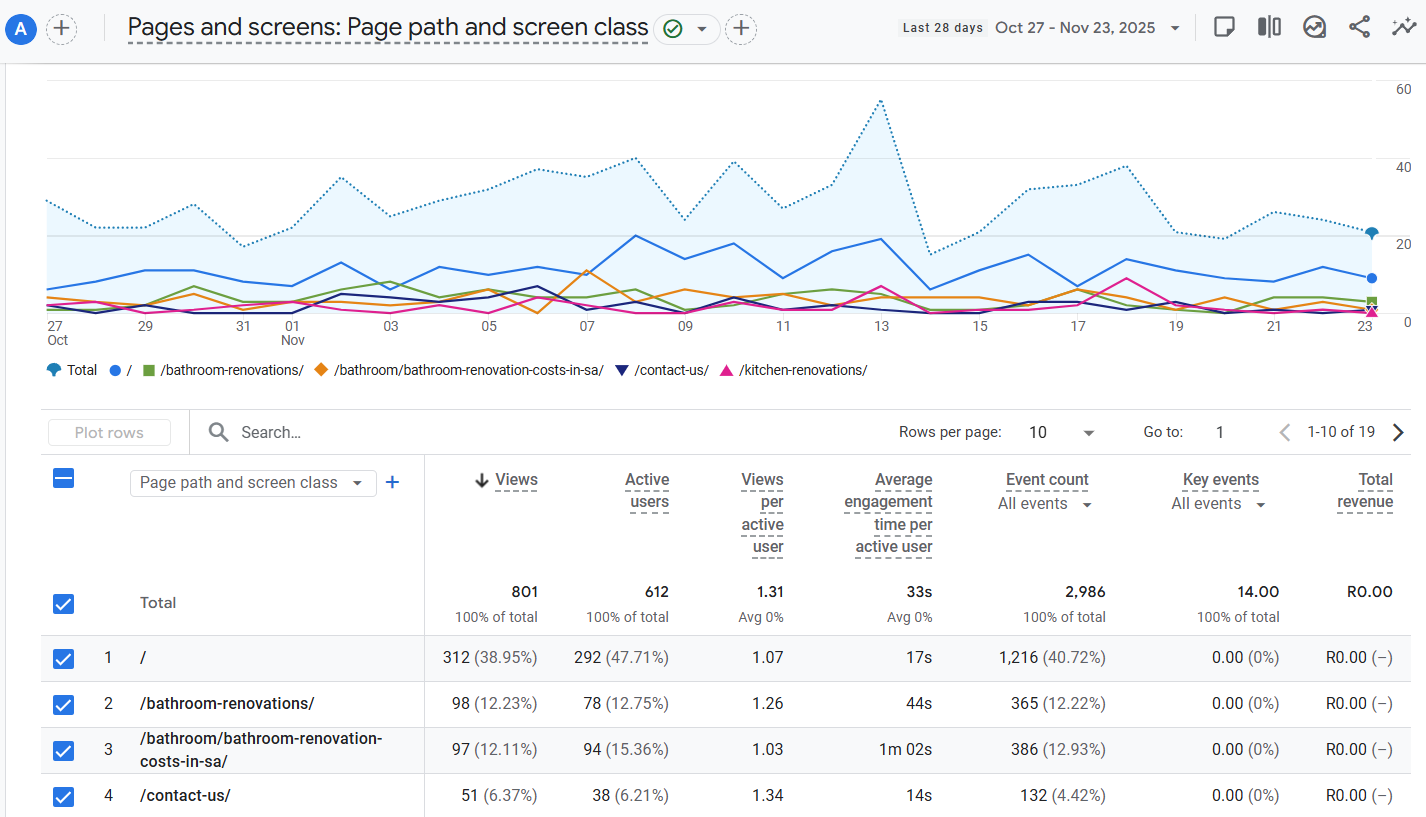Go to previous page of results

(1285, 433)
